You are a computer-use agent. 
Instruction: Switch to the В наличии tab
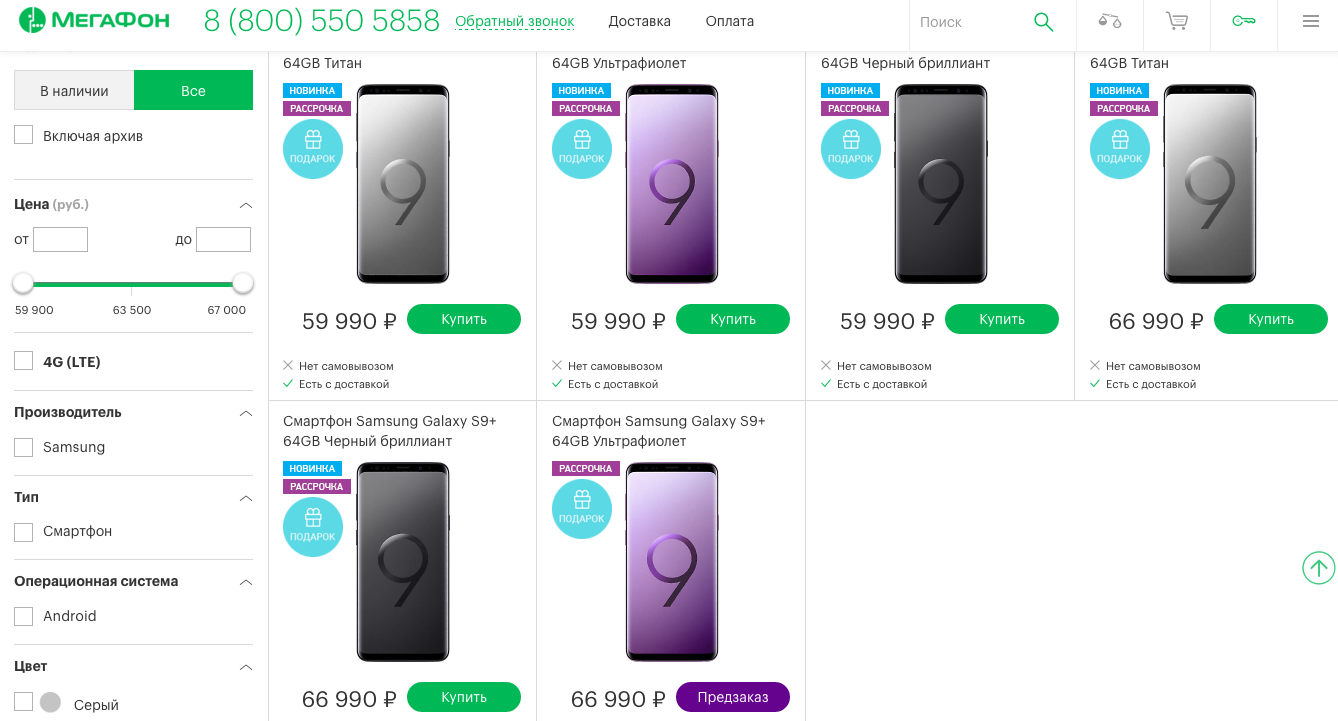pyautogui.click(x=74, y=90)
